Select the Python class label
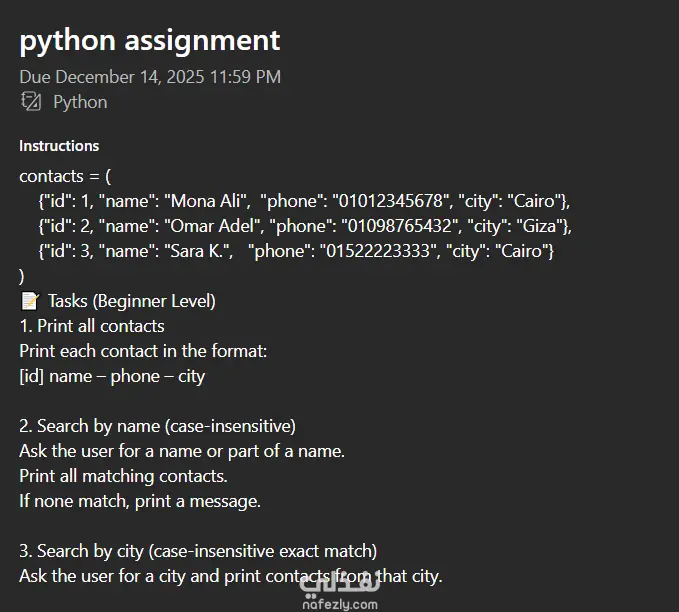This screenshot has width=679, height=612. pyautogui.click(x=80, y=102)
